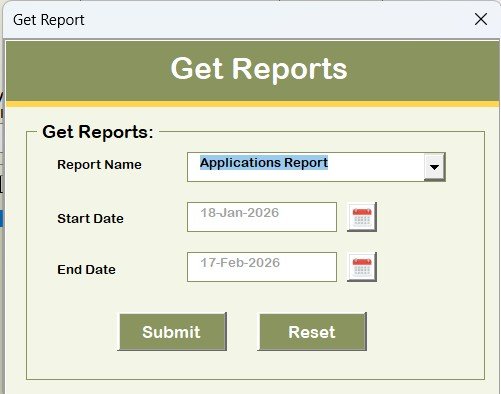Click the Start Date field showing 18-Jan-2026
The image size is (501, 394).
[262, 217]
